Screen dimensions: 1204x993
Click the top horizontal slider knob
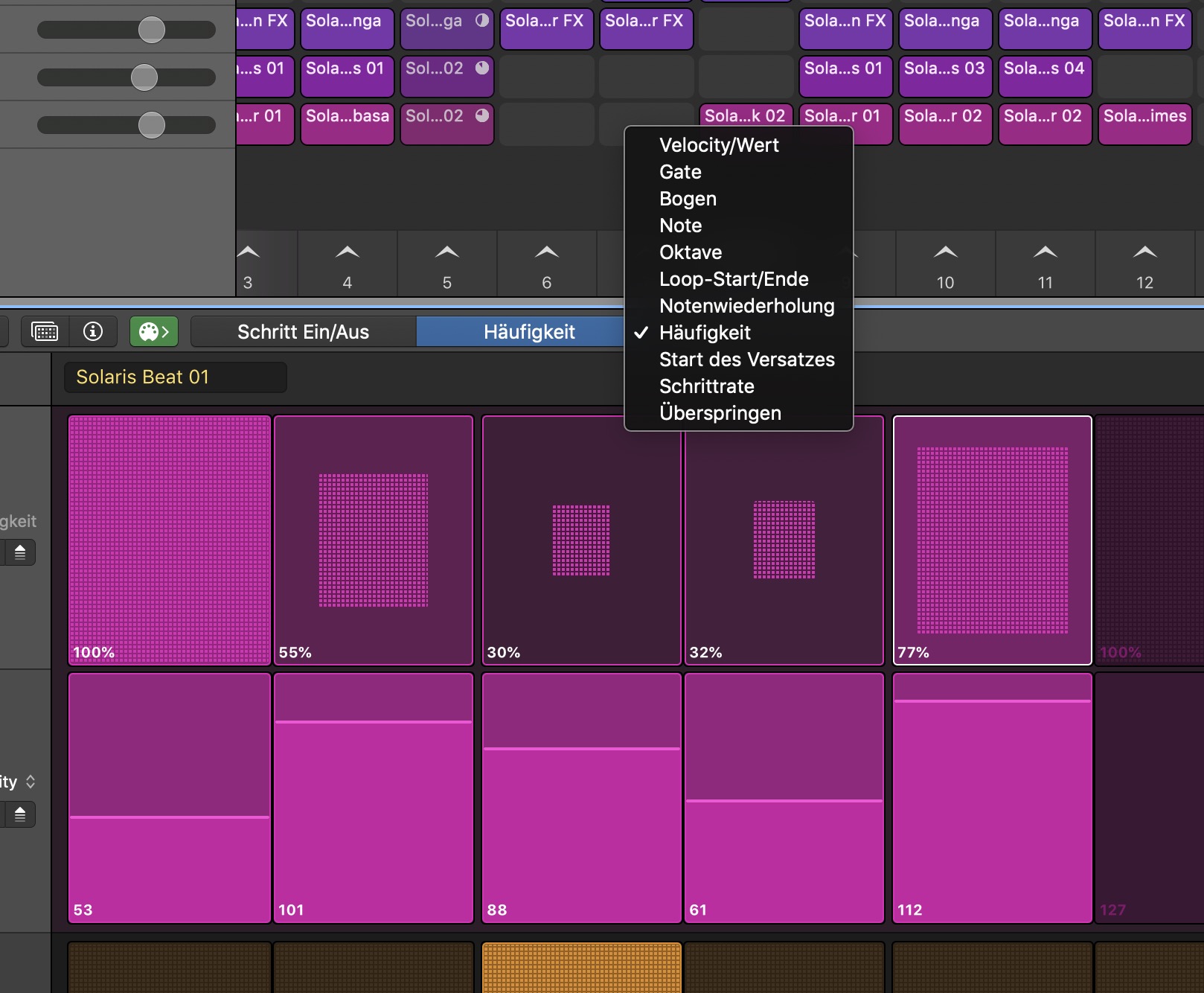[x=153, y=28]
